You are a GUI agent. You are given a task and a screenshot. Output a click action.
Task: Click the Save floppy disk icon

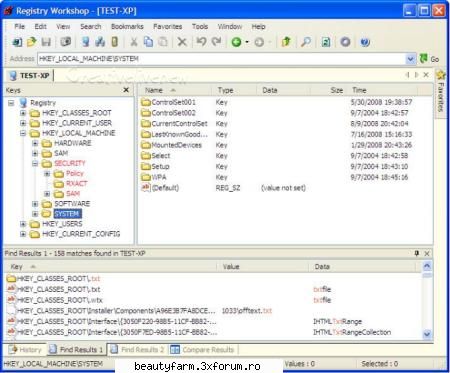coord(46,42)
